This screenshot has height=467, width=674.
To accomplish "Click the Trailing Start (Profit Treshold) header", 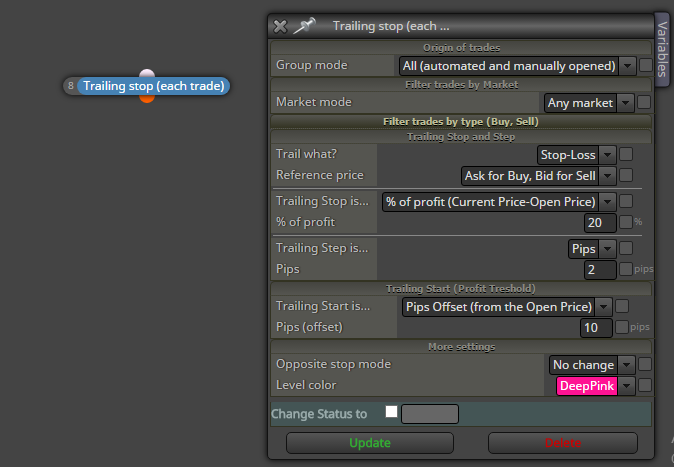I will point(461,289).
